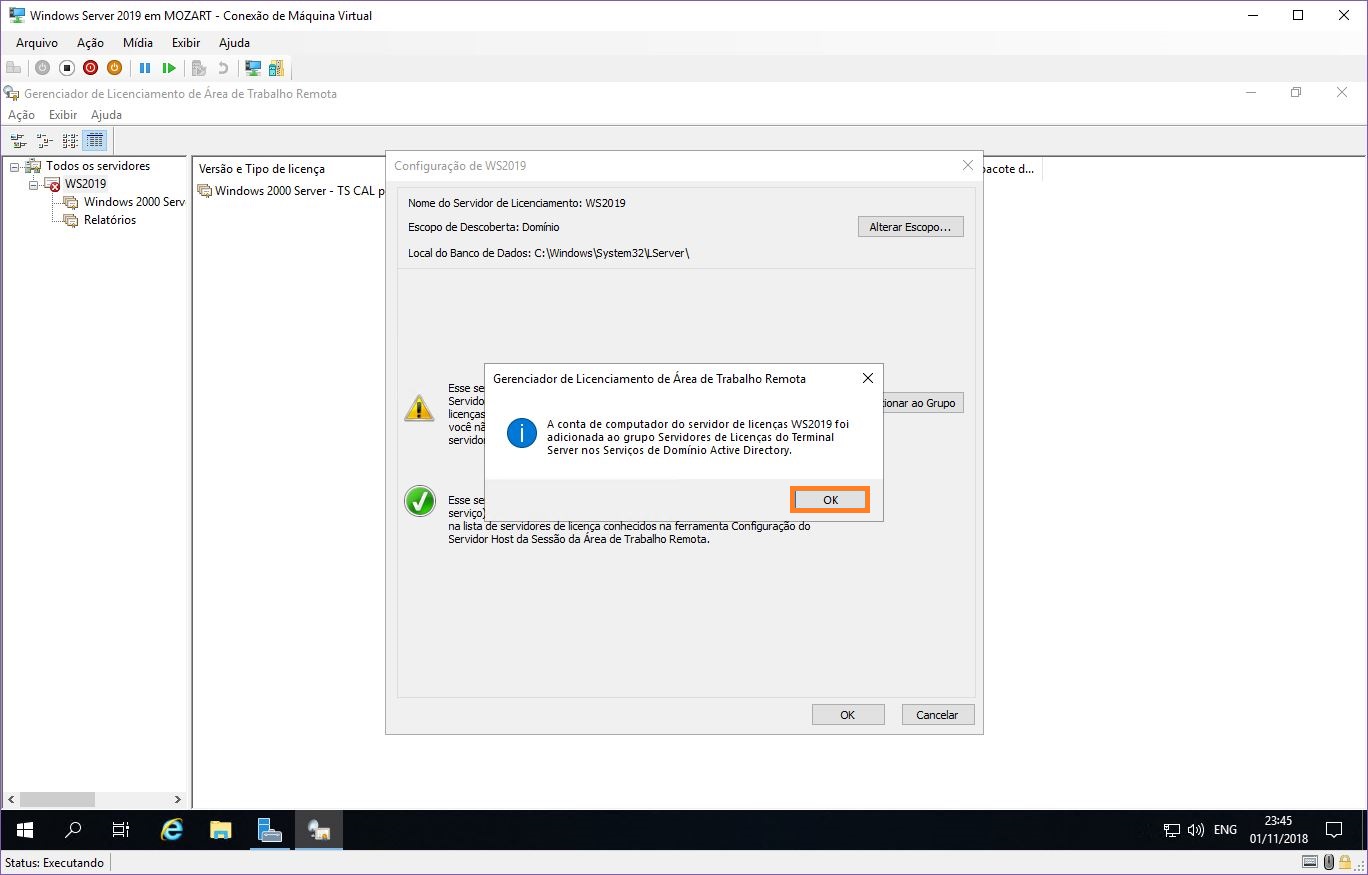Click the drives icon beside the enhanced session icon
Screen dimensions: 1368x875
276,68
